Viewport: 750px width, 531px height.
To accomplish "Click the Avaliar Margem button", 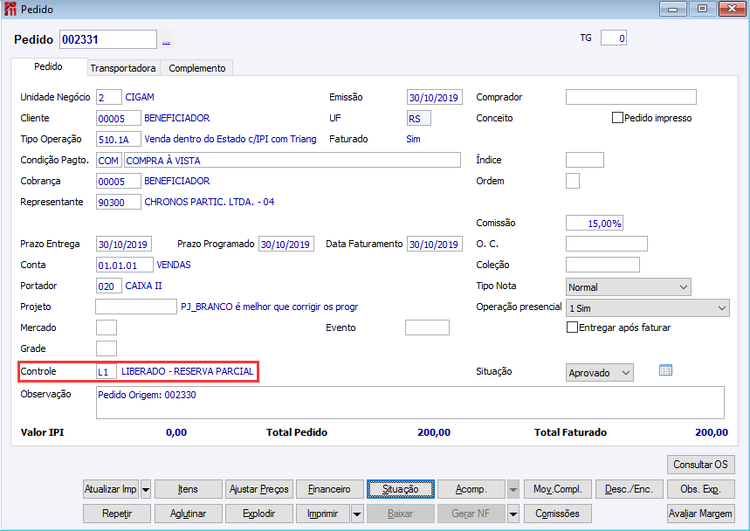I will (701, 514).
